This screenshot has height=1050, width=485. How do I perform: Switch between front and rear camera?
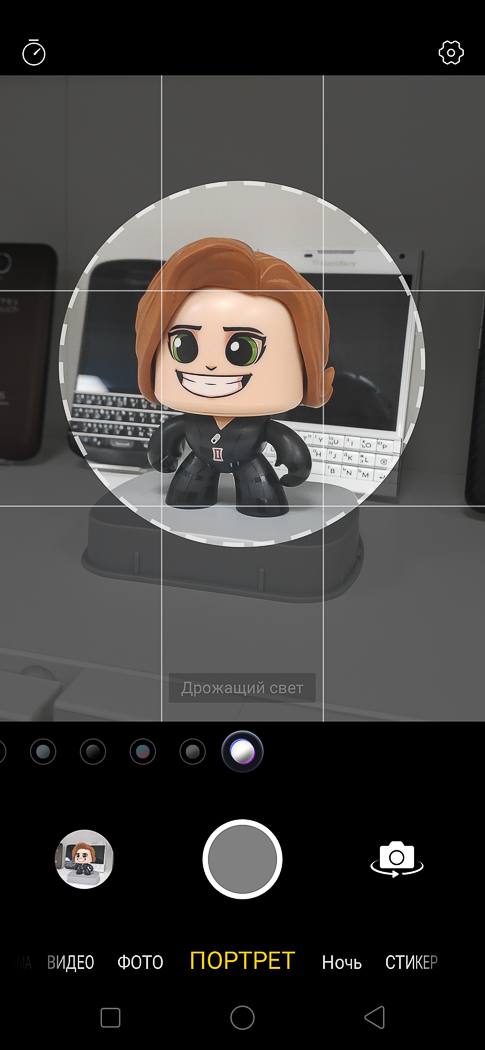[x=397, y=859]
